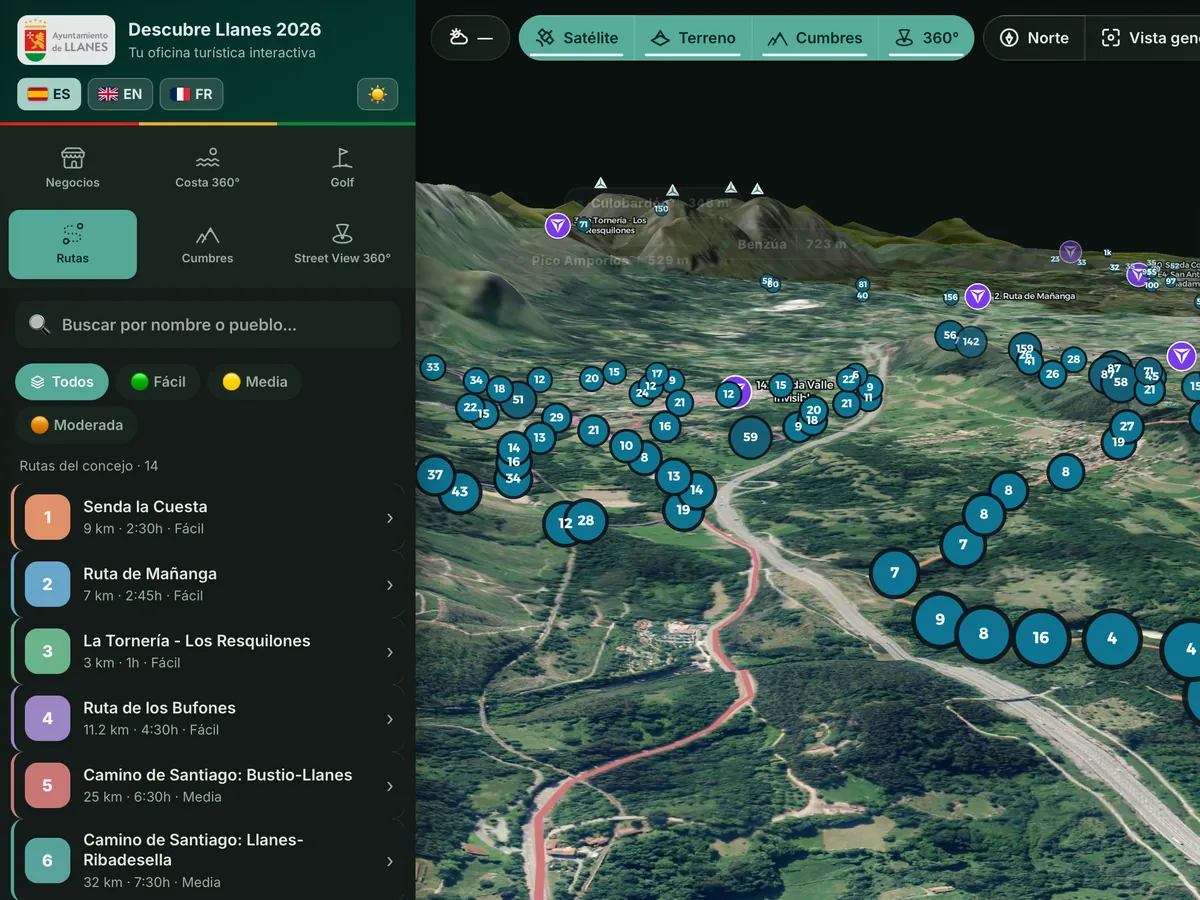Toggle the Satélite map layer
The image size is (1200, 900).
[x=577, y=38]
